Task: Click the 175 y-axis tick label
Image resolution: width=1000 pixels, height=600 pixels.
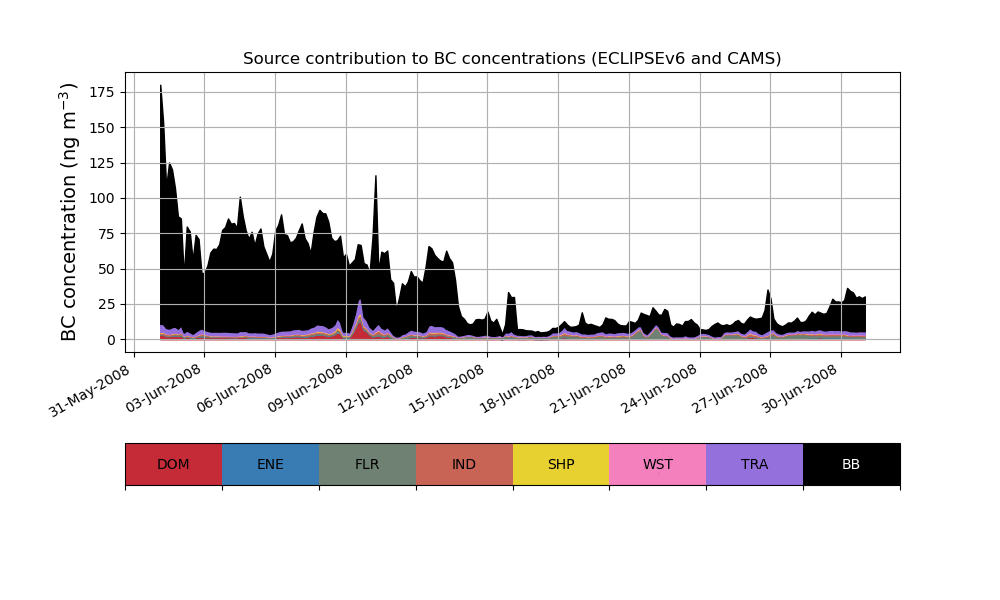Action: coord(102,92)
